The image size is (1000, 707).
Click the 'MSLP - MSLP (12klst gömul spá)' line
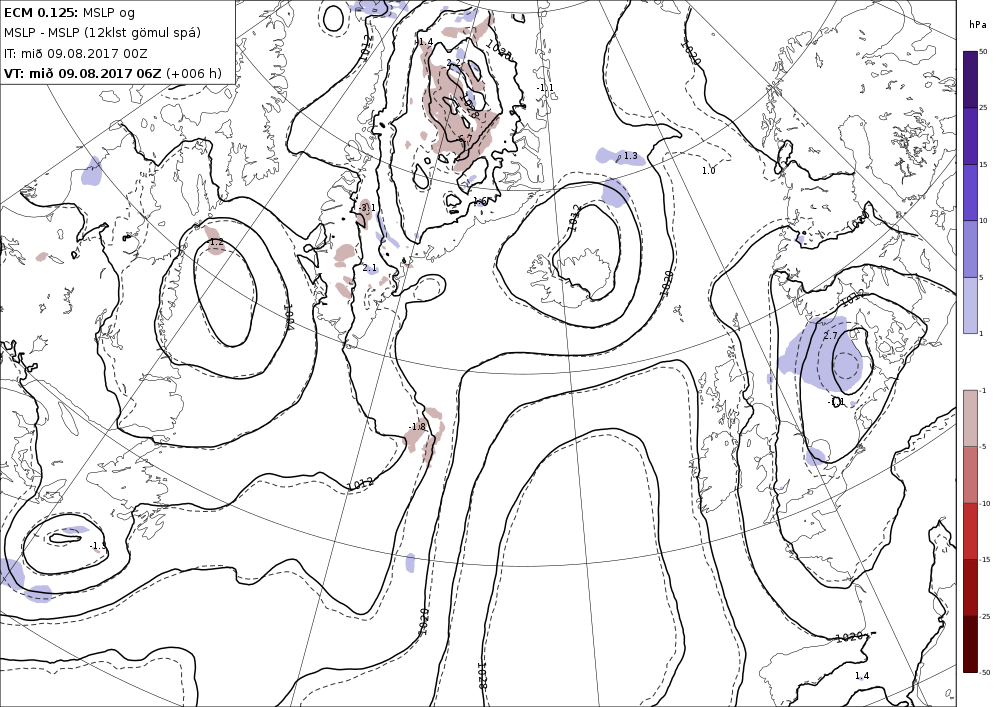pos(102,33)
